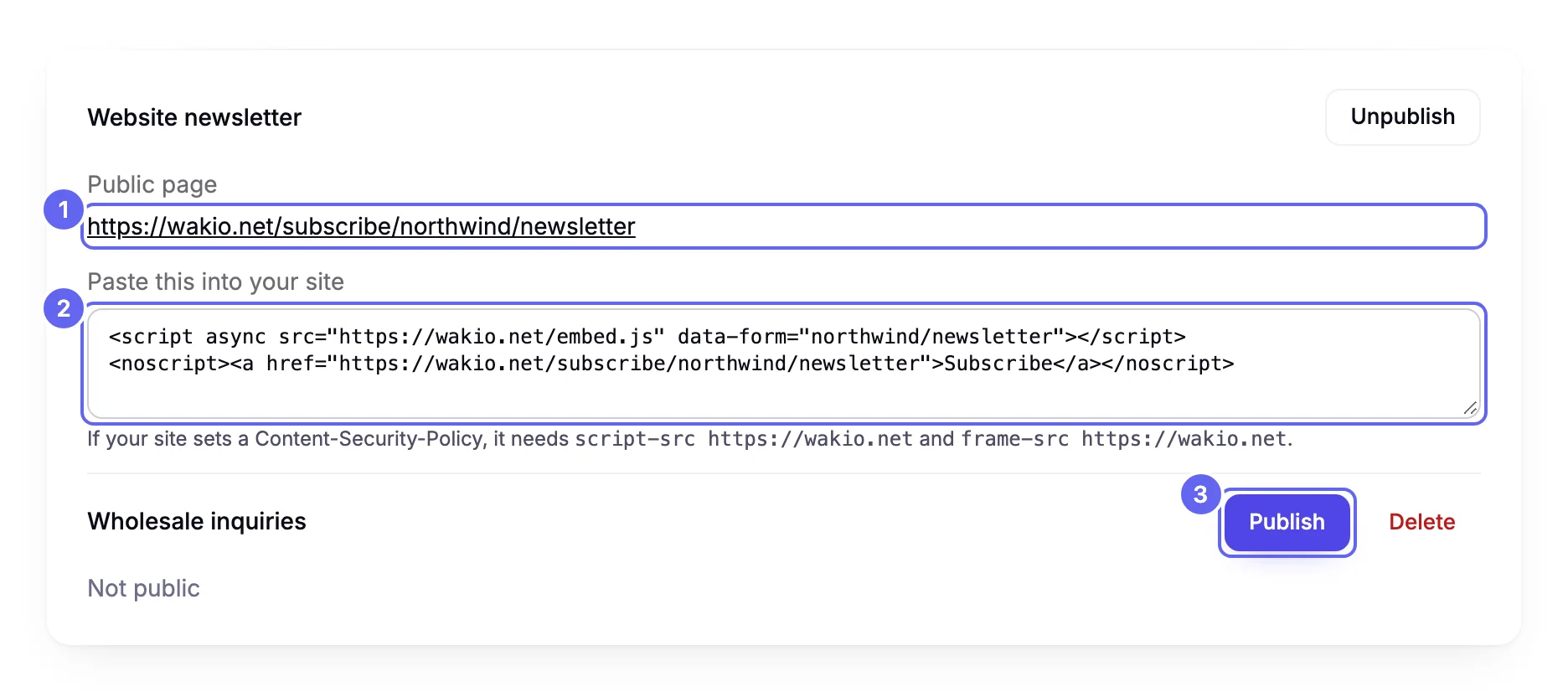
Task: Click the script tag line in embed code
Action: coord(647,337)
